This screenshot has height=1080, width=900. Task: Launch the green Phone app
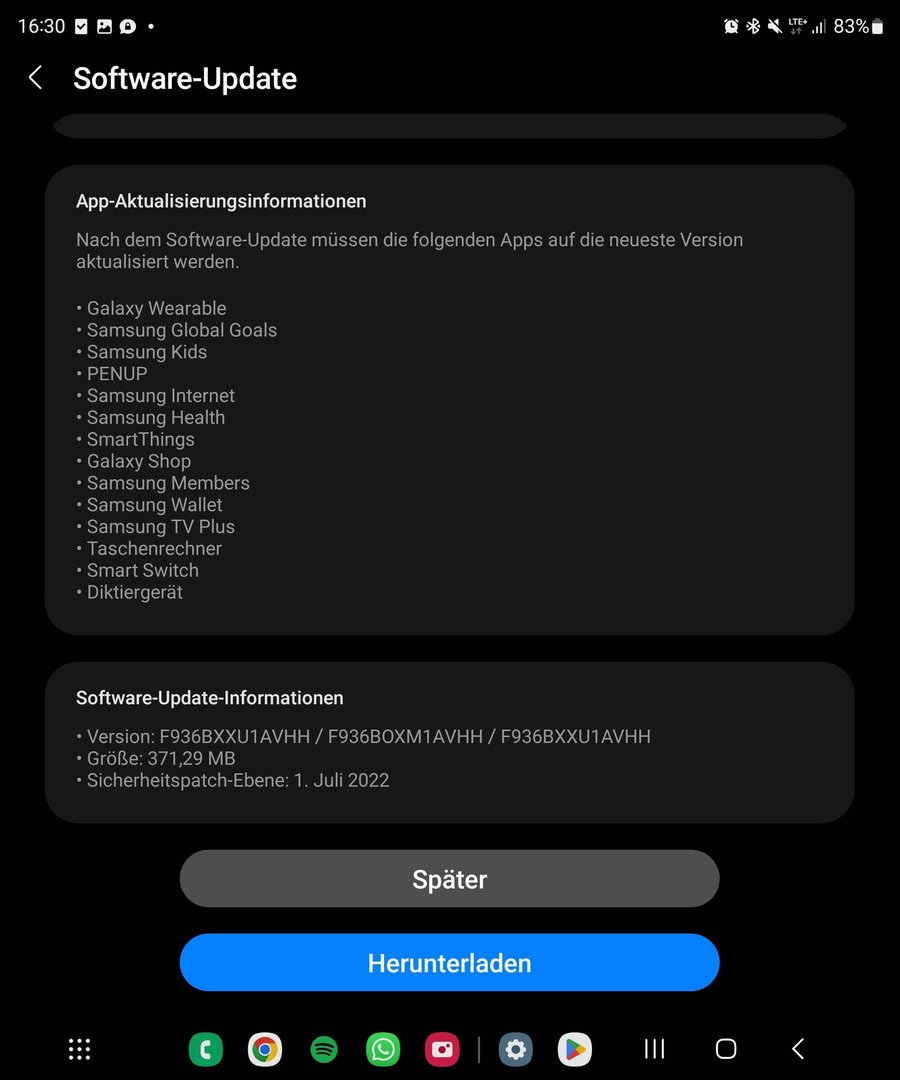pyautogui.click(x=205, y=1049)
